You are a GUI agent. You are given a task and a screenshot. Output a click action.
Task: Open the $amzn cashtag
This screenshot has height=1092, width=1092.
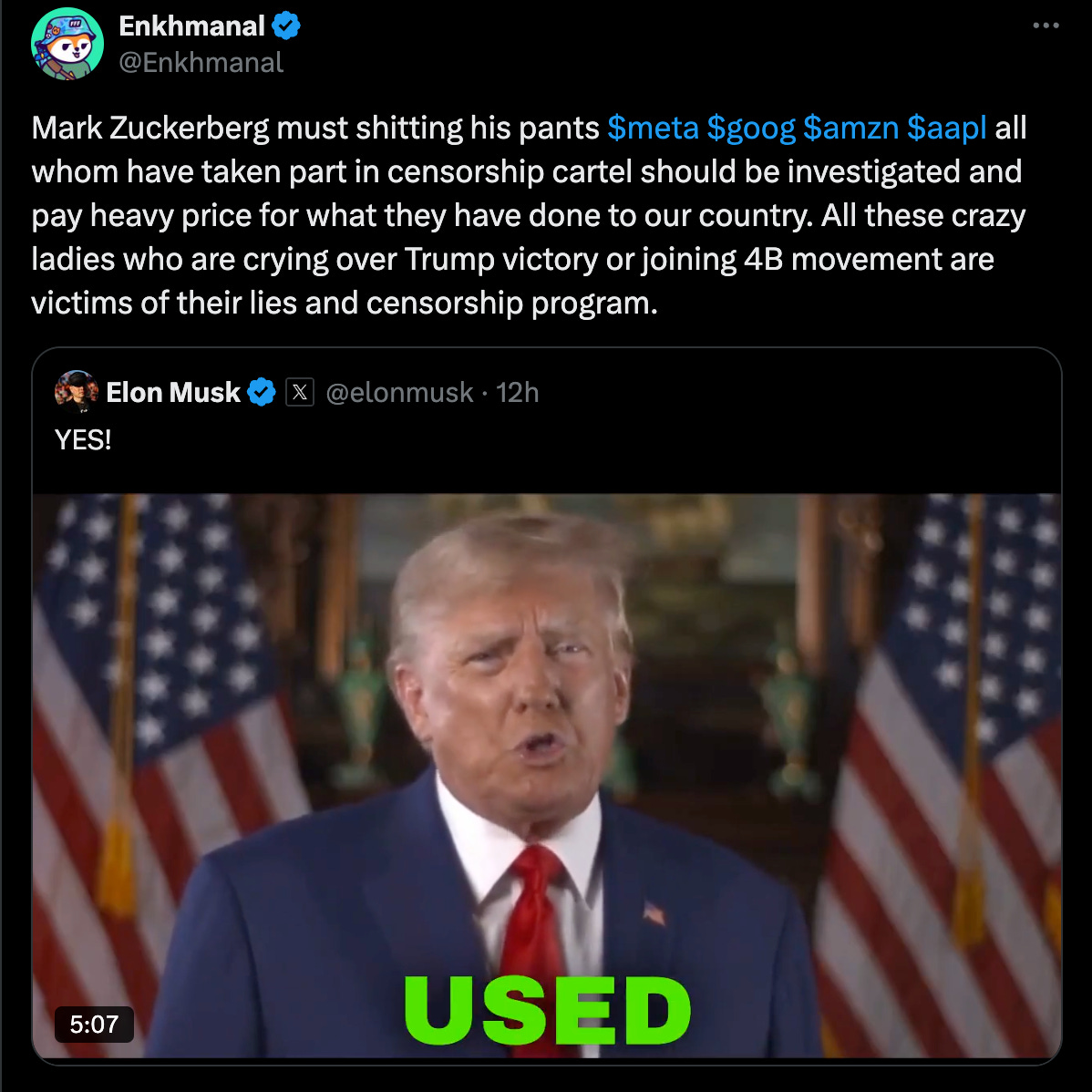point(850,129)
